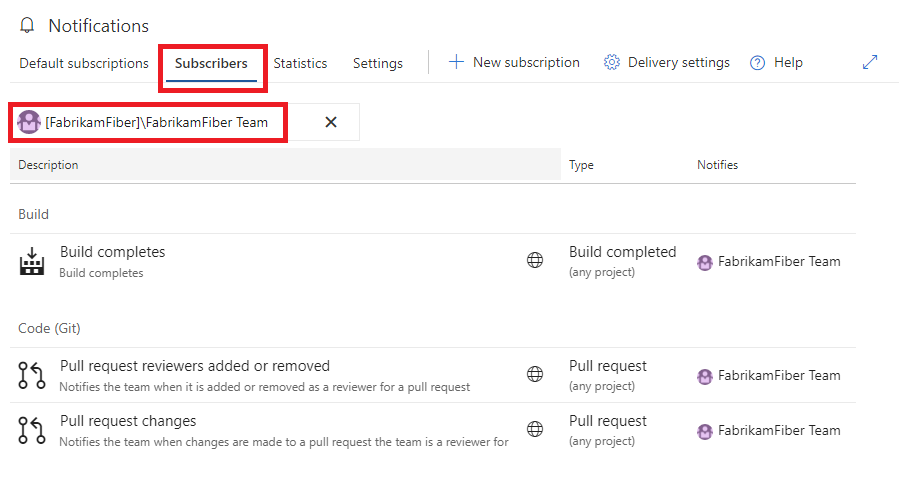Switch to the Default subscriptions tab

tap(84, 63)
